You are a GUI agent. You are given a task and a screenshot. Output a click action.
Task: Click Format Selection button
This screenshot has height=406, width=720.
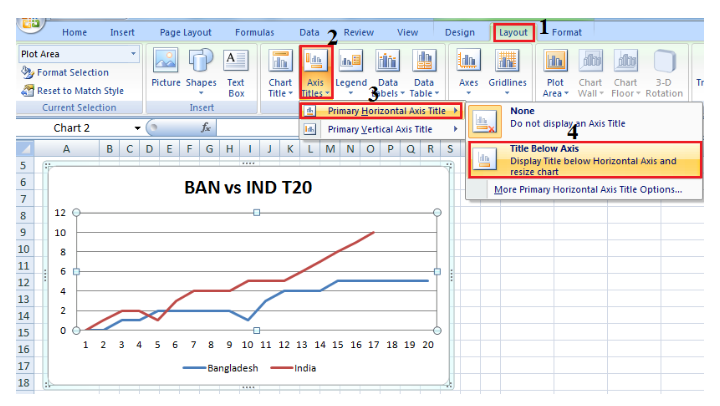pyautogui.click(x=72, y=72)
